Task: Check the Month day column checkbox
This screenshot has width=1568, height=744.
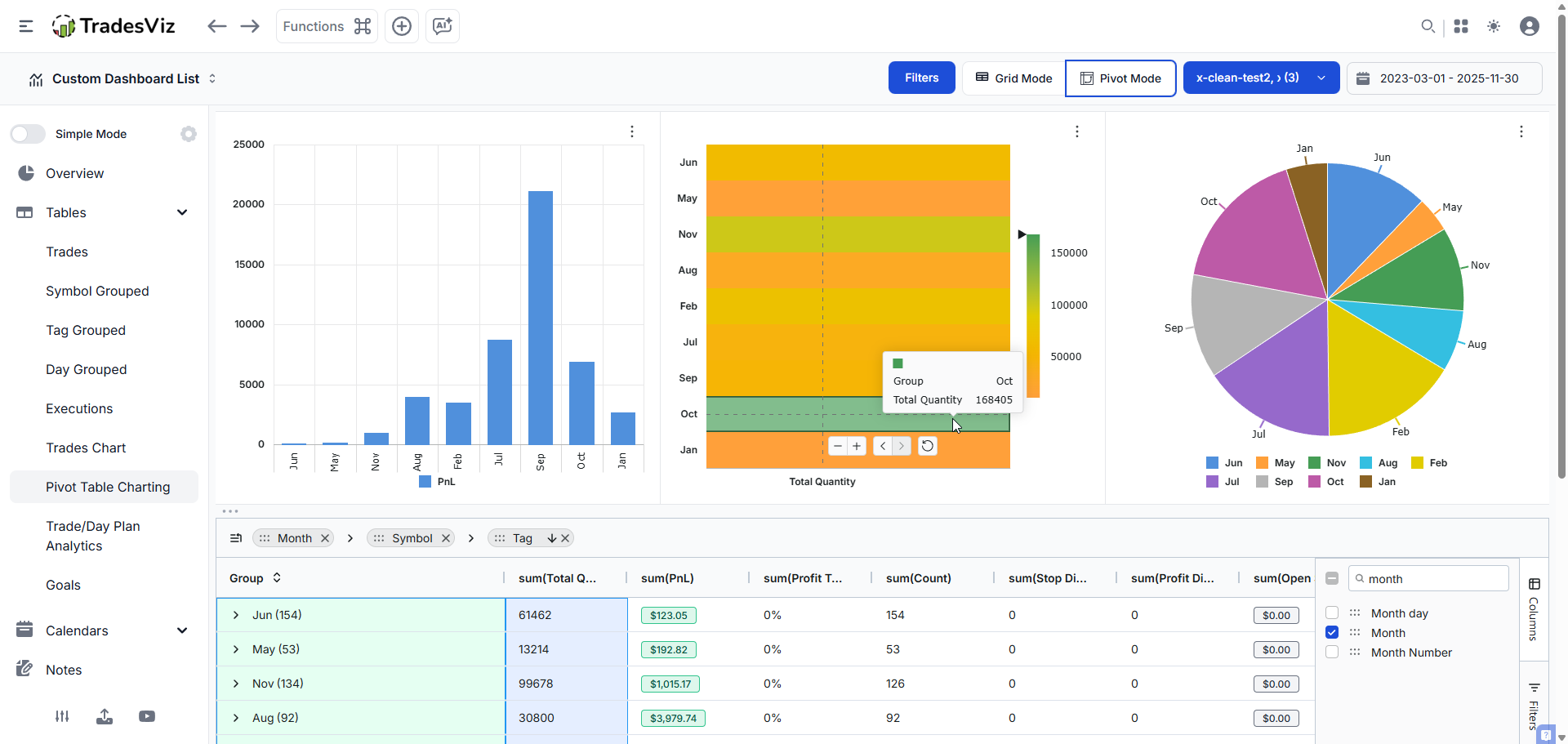Action: click(x=1332, y=613)
